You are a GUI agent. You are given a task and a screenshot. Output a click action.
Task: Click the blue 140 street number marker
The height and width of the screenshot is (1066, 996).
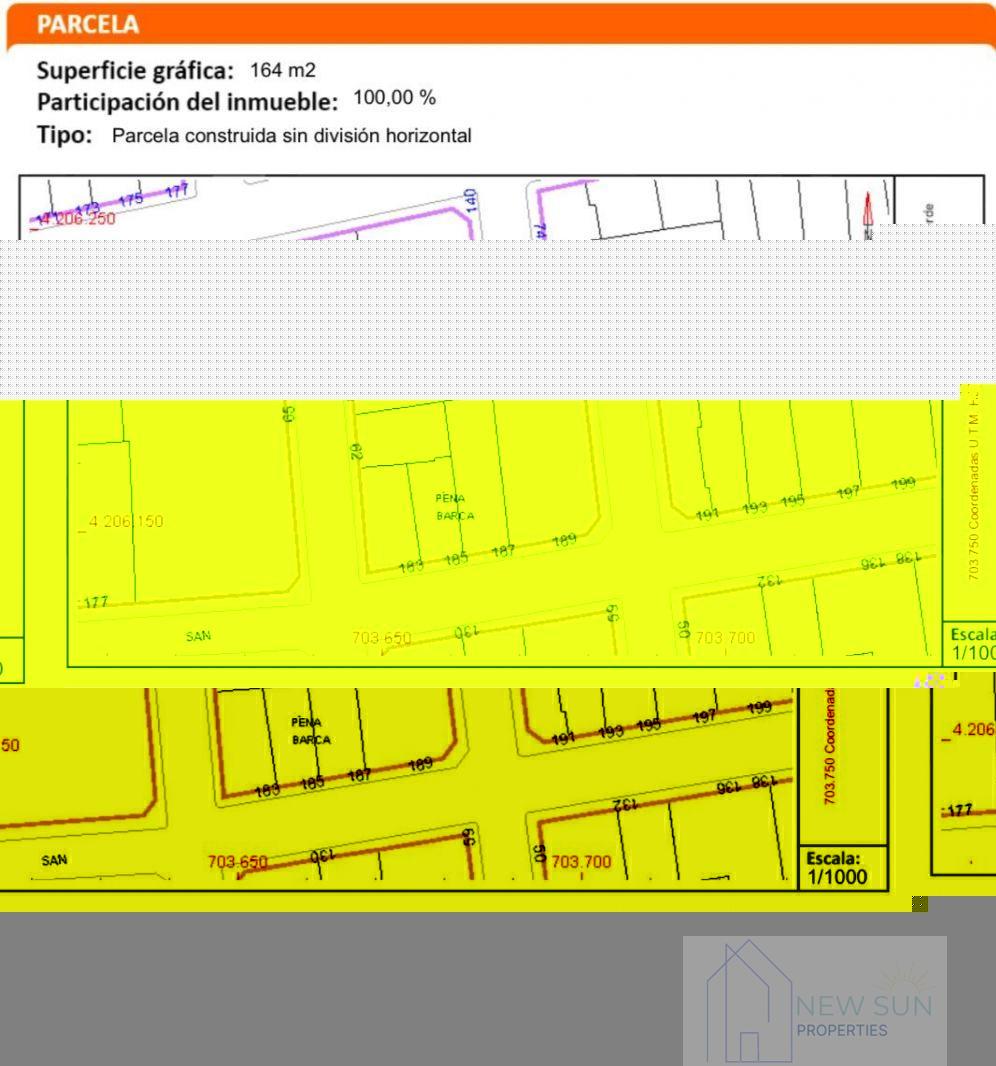[471, 199]
